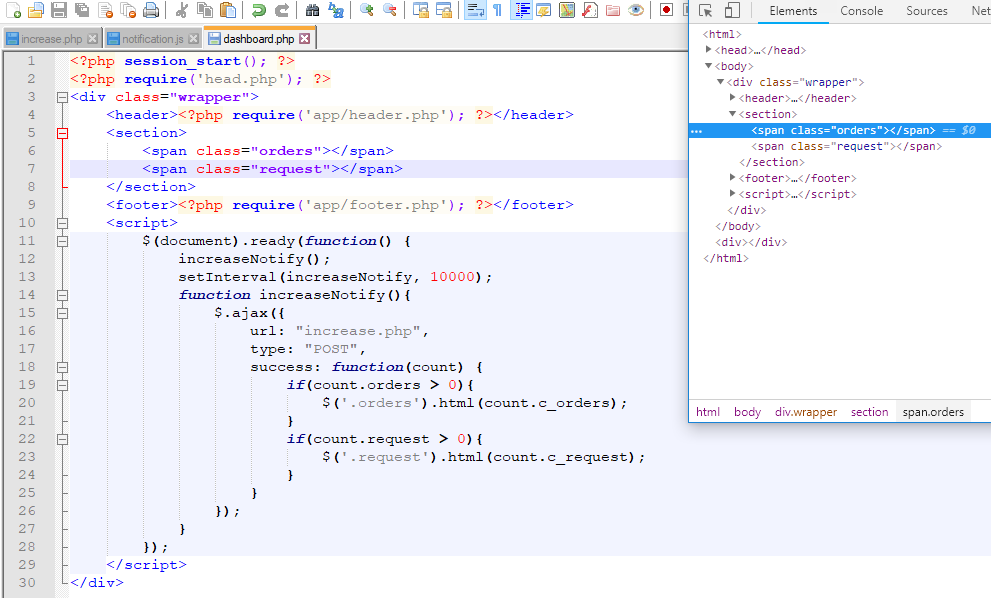
Task: Expand the head node in Elements tree
Action: click(709, 50)
